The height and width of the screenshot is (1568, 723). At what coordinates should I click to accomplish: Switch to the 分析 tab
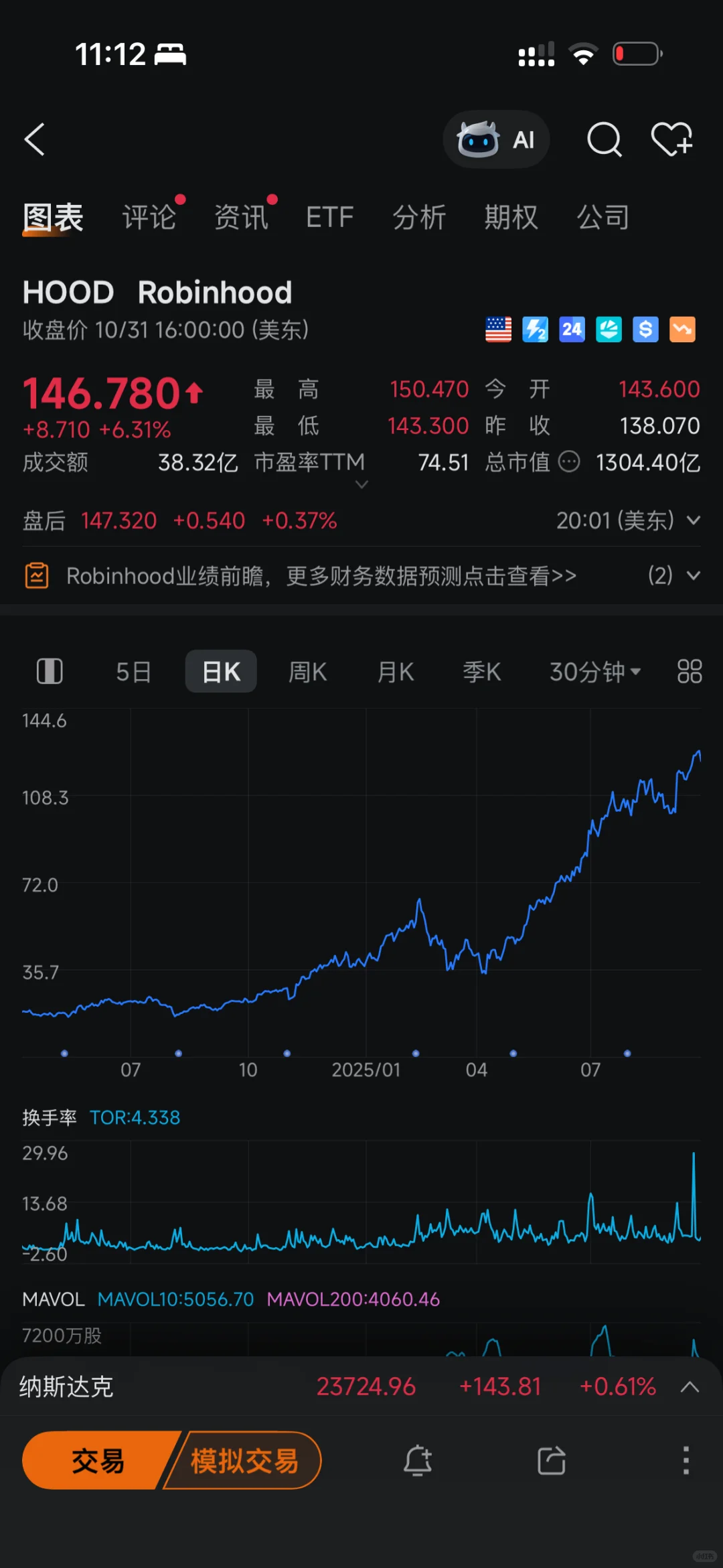(419, 218)
